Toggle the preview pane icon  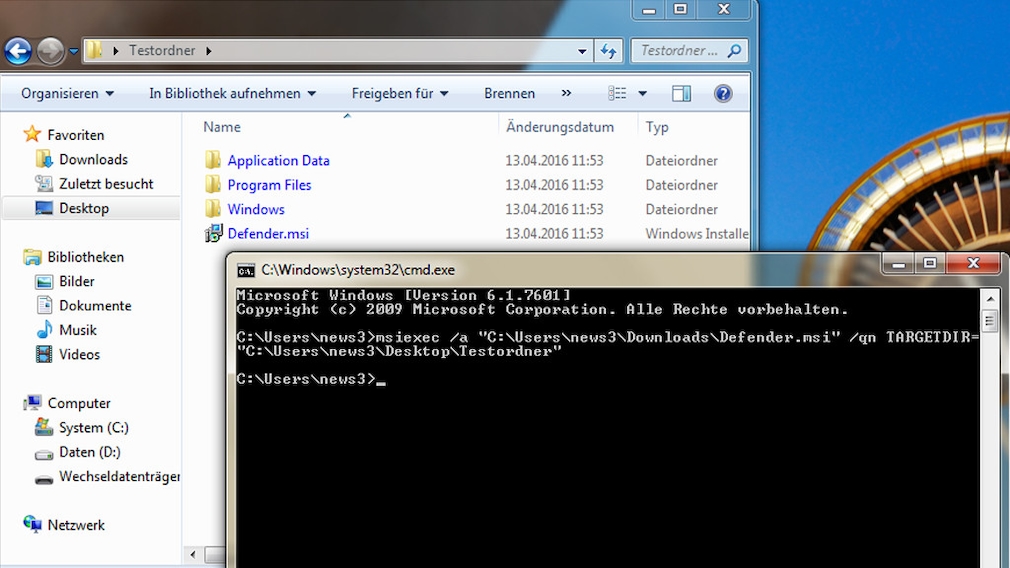681,93
